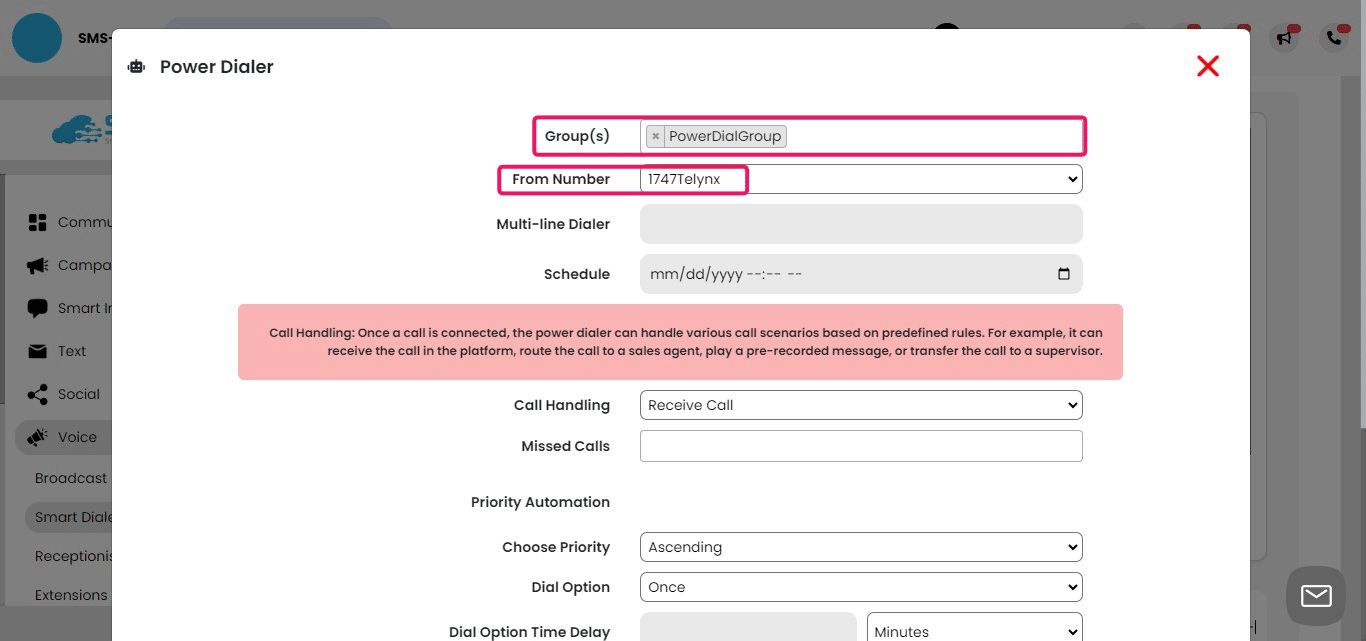Open the Social sharing section
The image size is (1366, 641).
click(x=37, y=394)
